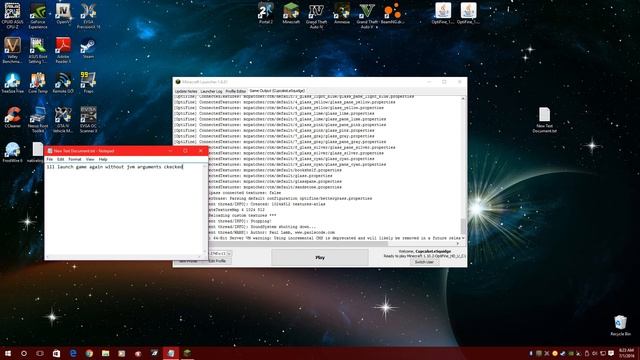Select the second OptiFine jar file on desktop
This screenshot has width=640, height=360.
coord(468,13)
